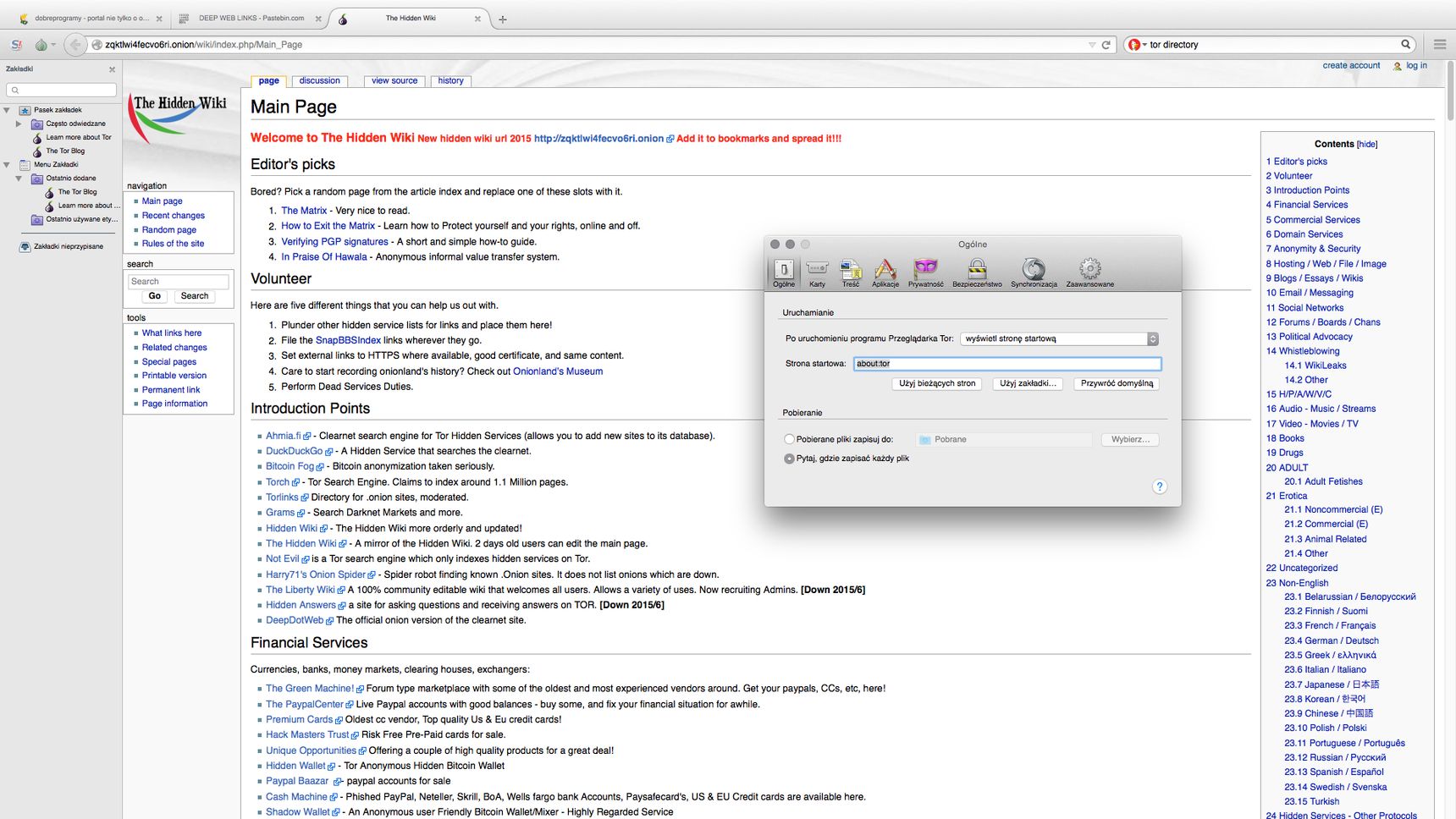The height and width of the screenshot is (819, 1456).
Task: Click the Ostatnio używane etykiety folder icon
Action: point(37,219)
